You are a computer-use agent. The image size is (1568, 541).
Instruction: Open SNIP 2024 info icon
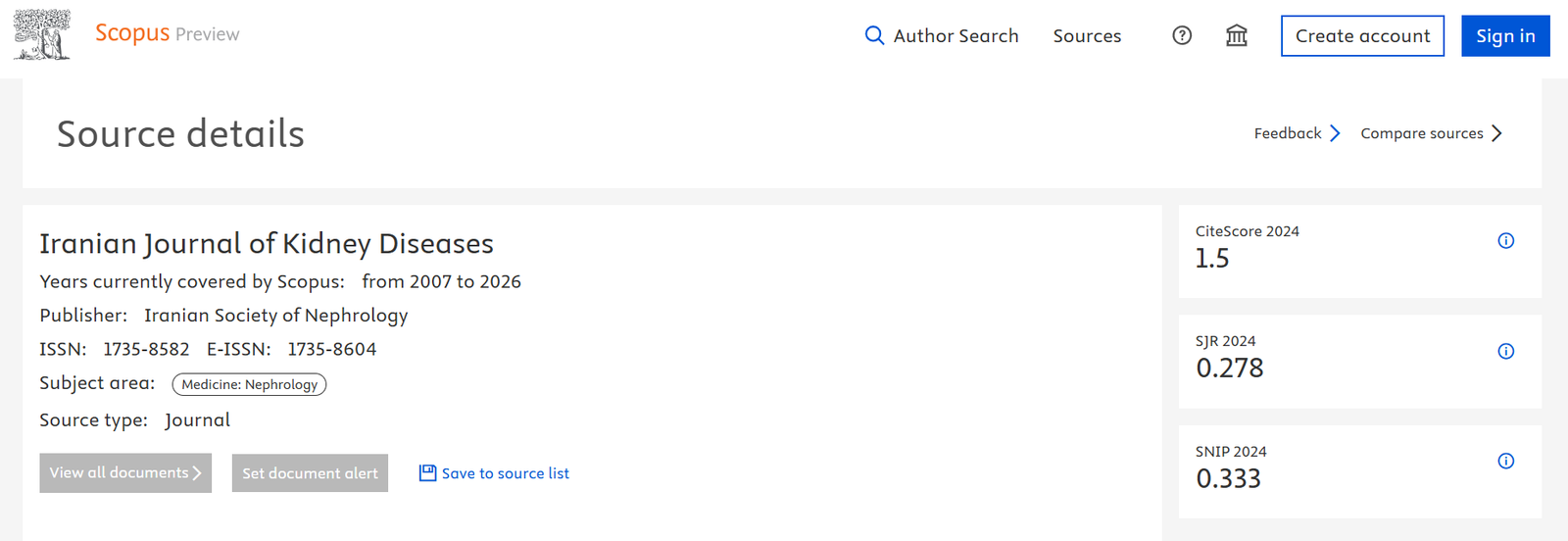(x=1506, y=461)
